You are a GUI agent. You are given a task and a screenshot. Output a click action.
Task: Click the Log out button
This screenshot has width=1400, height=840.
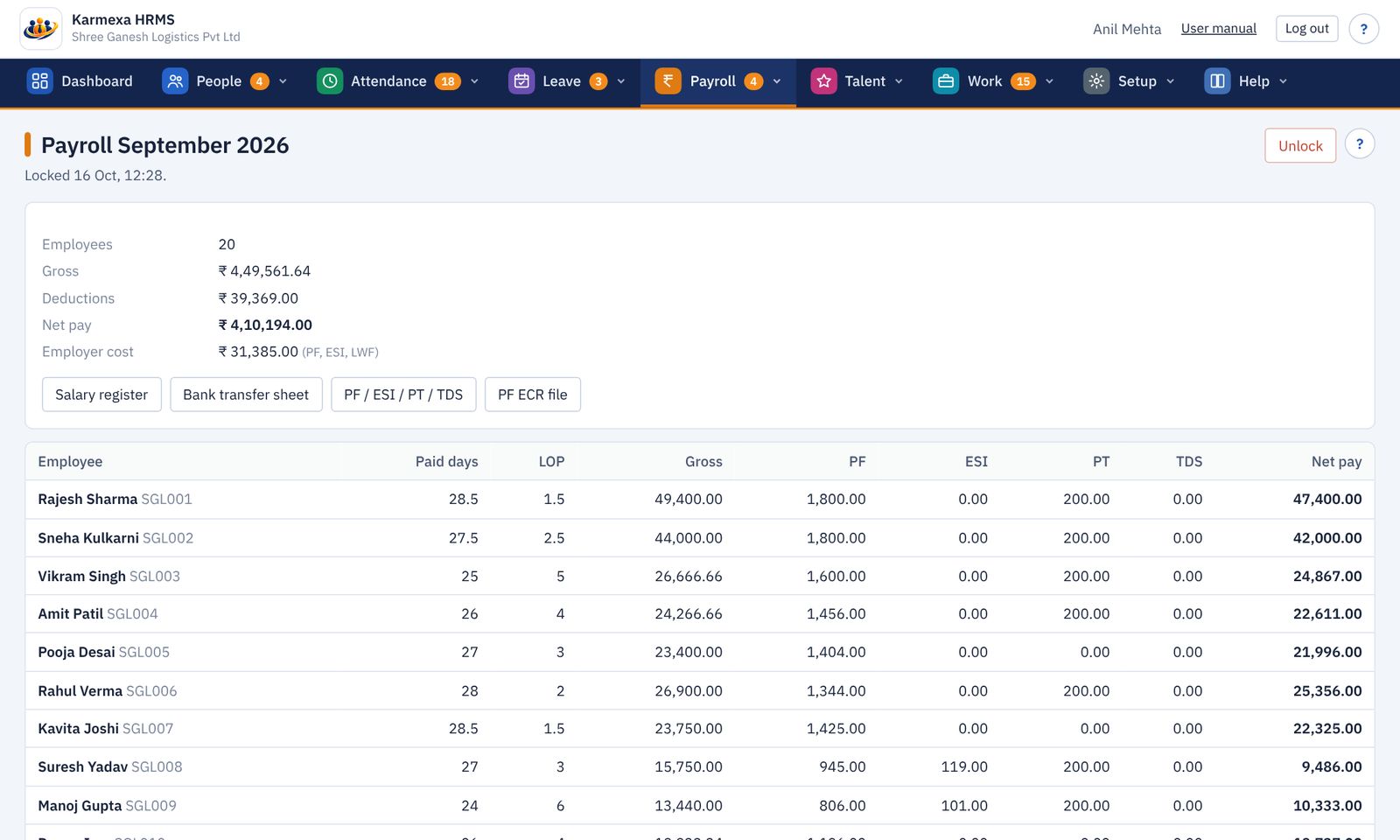[x=1306, y=29]
